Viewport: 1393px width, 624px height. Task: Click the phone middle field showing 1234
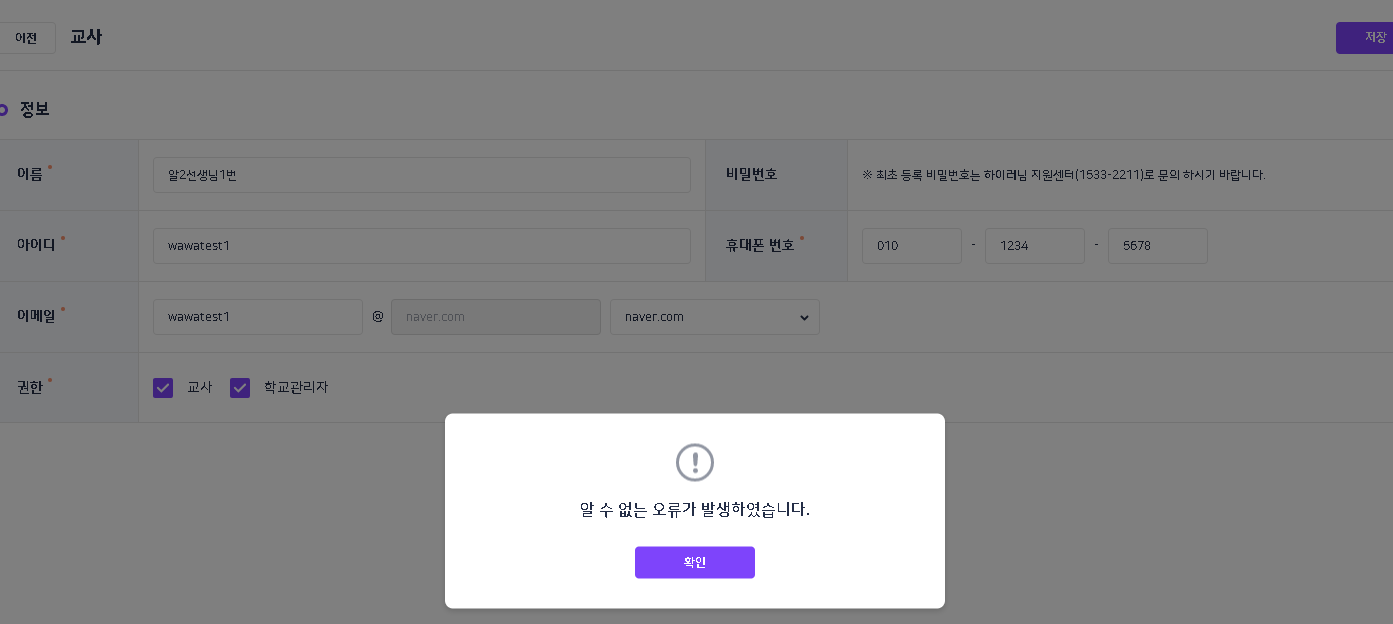pyautogui.click(x=1034, y=246)
